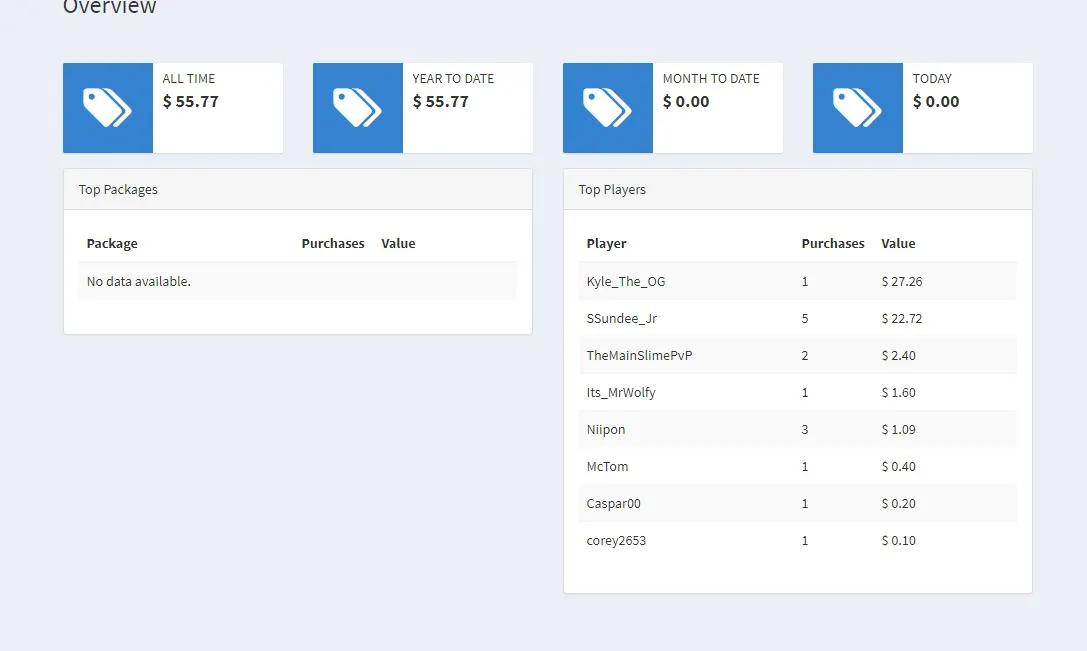Click Purchases column header in Top Packages
The width and height of the screenshot is (1087, 651).
click(333, 243)
